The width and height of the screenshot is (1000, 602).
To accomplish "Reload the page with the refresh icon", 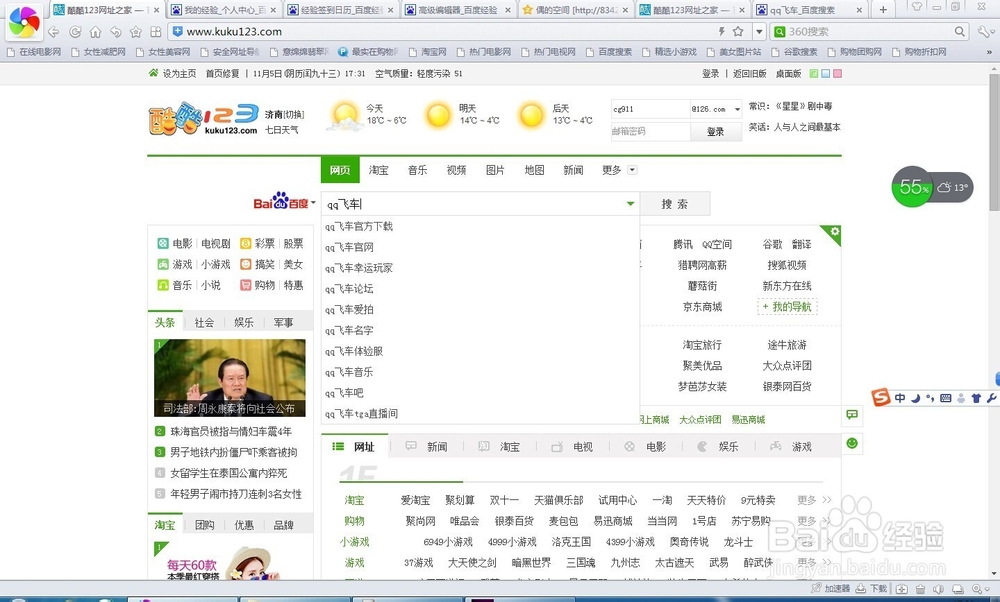I will pyautogui.click(x=75, y=32).
